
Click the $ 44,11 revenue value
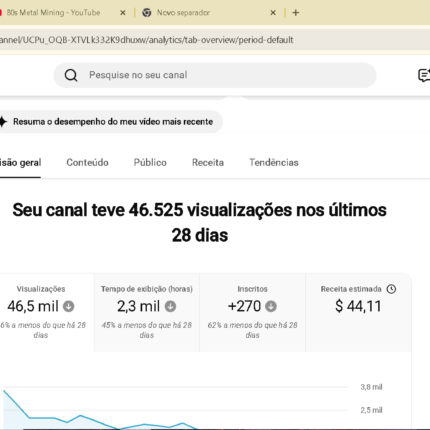[358, 306]
